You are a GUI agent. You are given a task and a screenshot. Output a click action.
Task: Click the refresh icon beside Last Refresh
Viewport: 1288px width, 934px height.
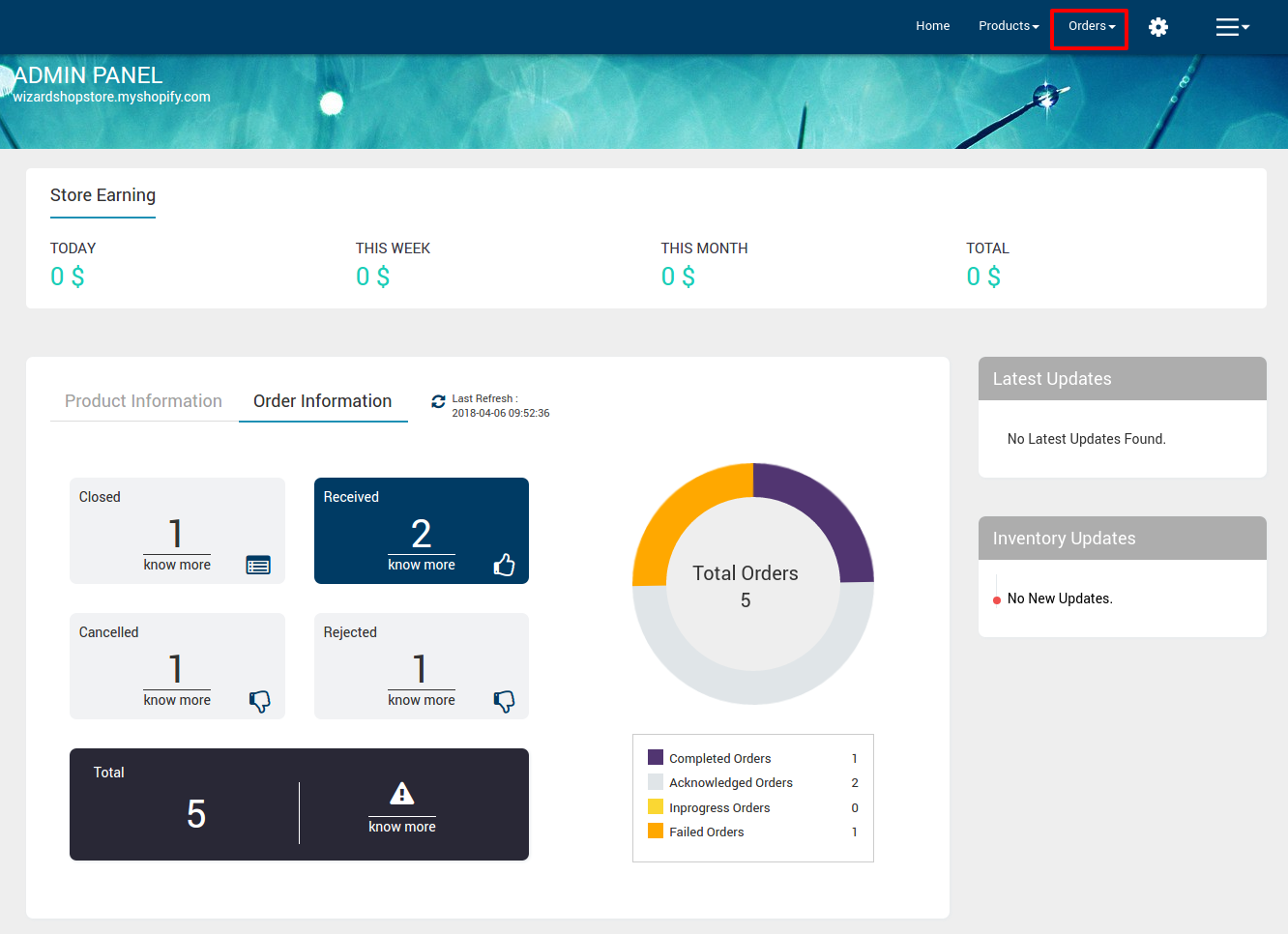tap(438, 401)
